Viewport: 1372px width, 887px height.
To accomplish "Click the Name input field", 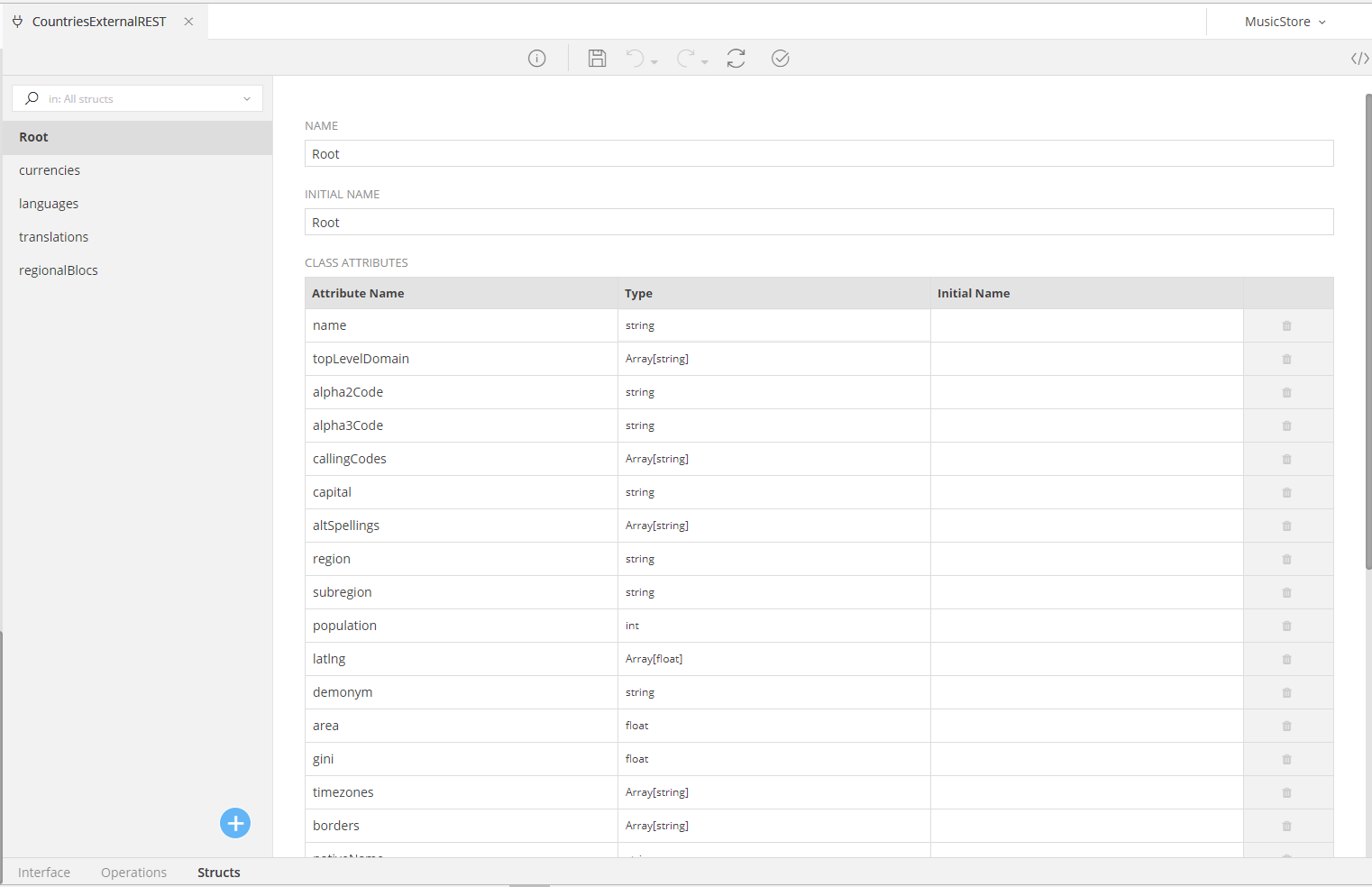I will [x=819, y=154].
